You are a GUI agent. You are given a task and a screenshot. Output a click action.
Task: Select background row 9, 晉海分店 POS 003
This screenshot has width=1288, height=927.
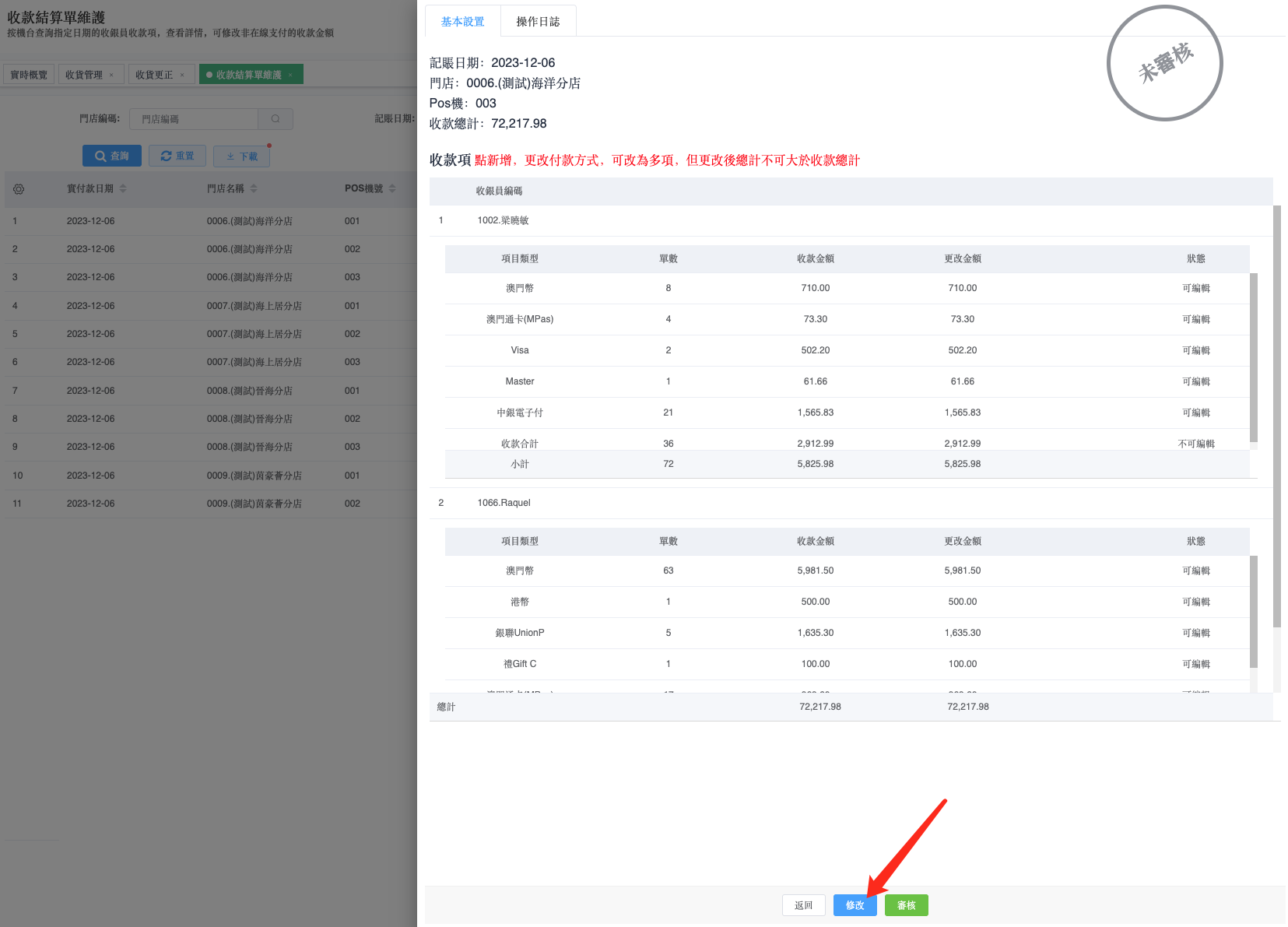pyautogui.click(x=211, y=447)
